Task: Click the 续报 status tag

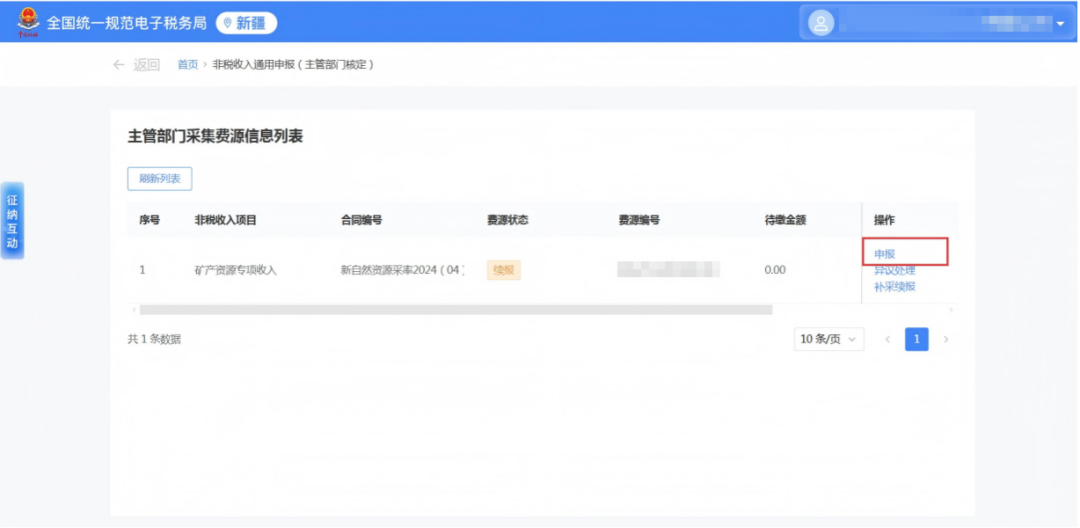Action: pyautogui.click(x=503, y=271)
